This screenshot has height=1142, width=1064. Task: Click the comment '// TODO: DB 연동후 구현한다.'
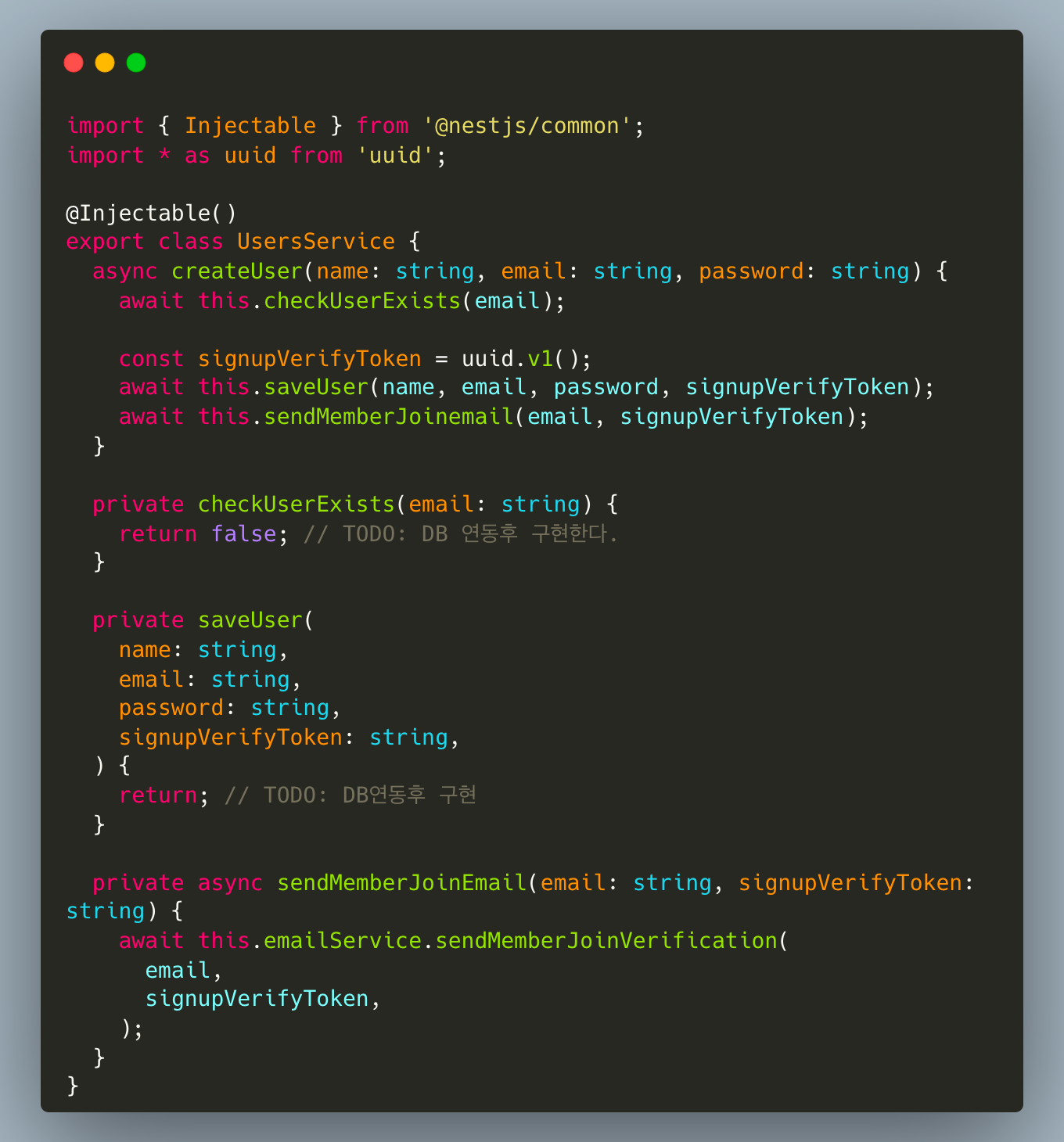[461, 534]
